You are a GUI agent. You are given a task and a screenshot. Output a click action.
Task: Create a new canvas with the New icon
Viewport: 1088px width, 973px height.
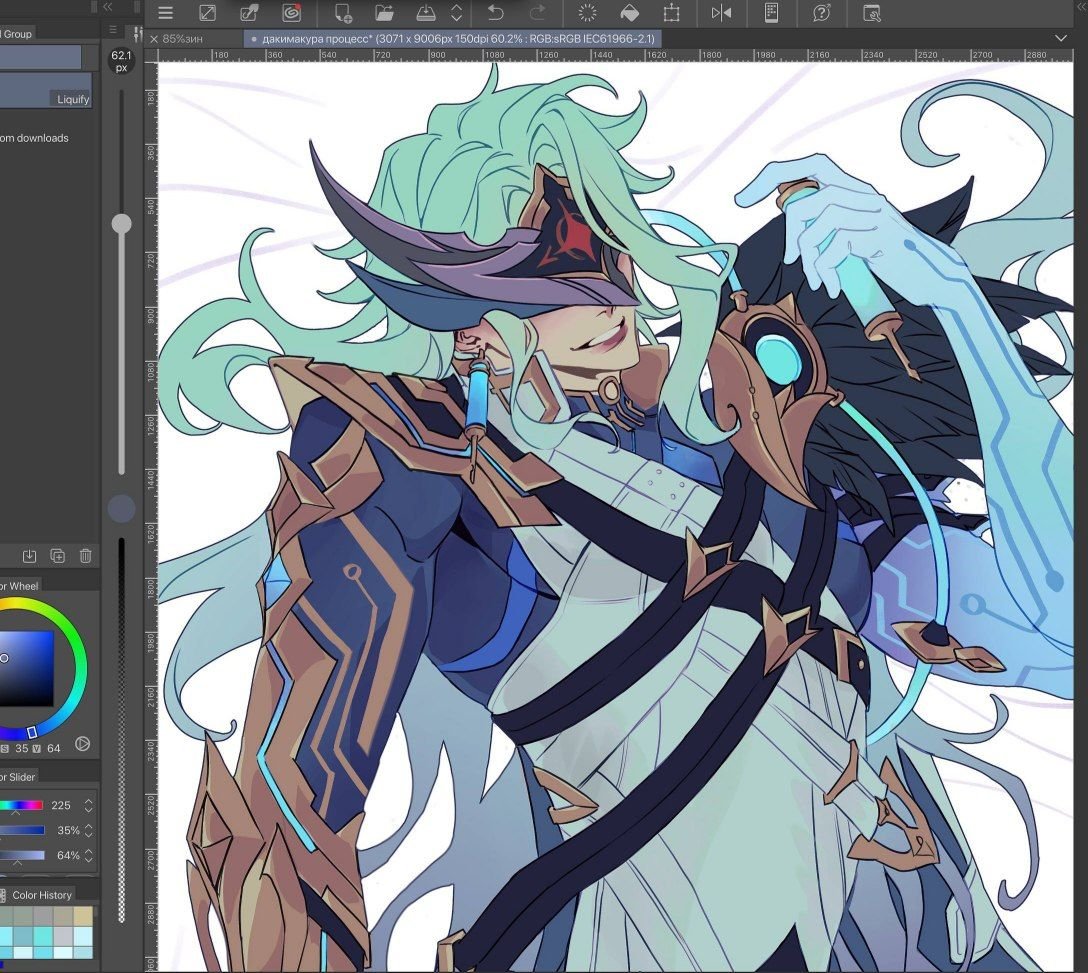343,12
